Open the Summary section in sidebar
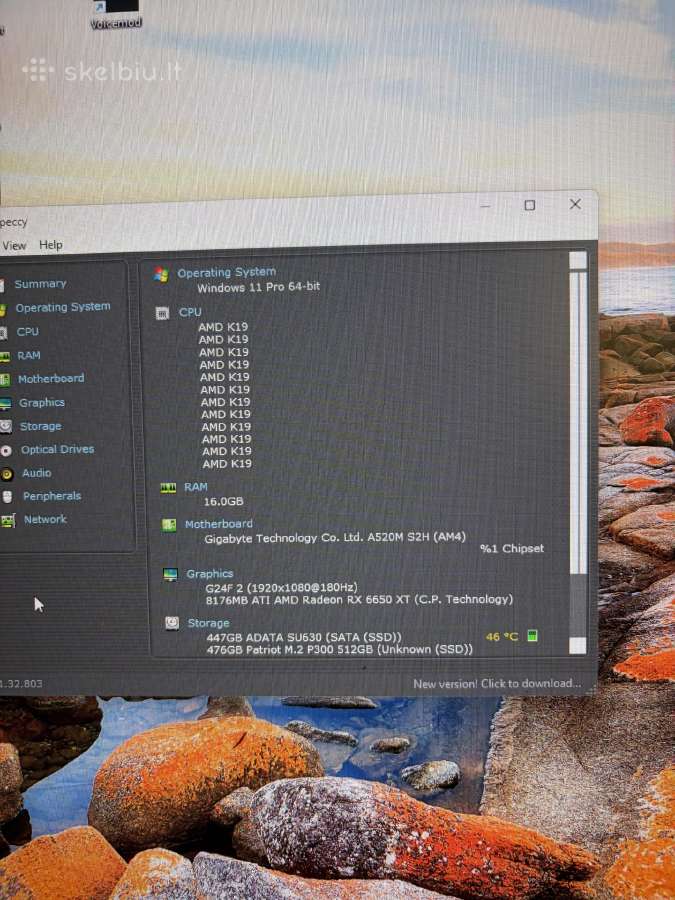 [x=40, y=284]
